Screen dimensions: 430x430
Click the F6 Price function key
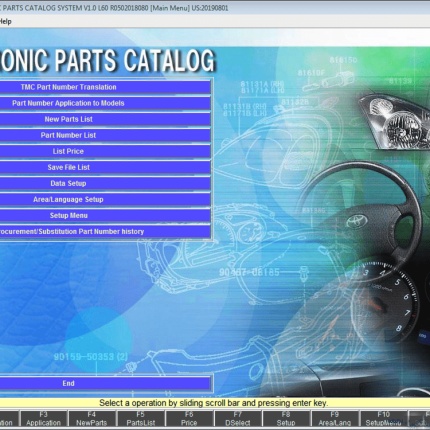pos(189,419)
